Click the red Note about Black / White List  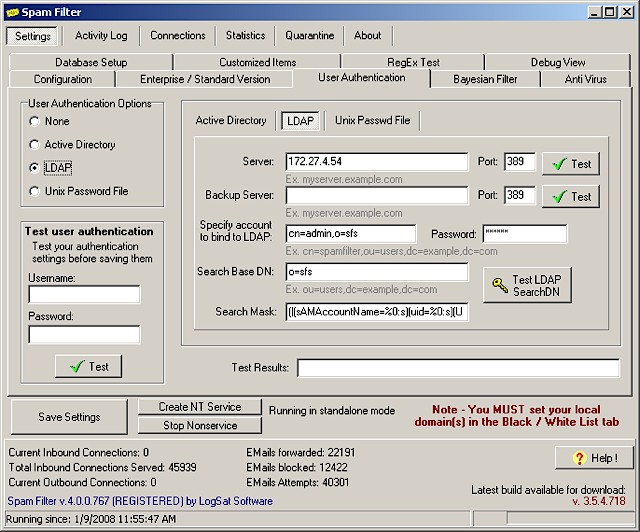click(x=517, y=416)
